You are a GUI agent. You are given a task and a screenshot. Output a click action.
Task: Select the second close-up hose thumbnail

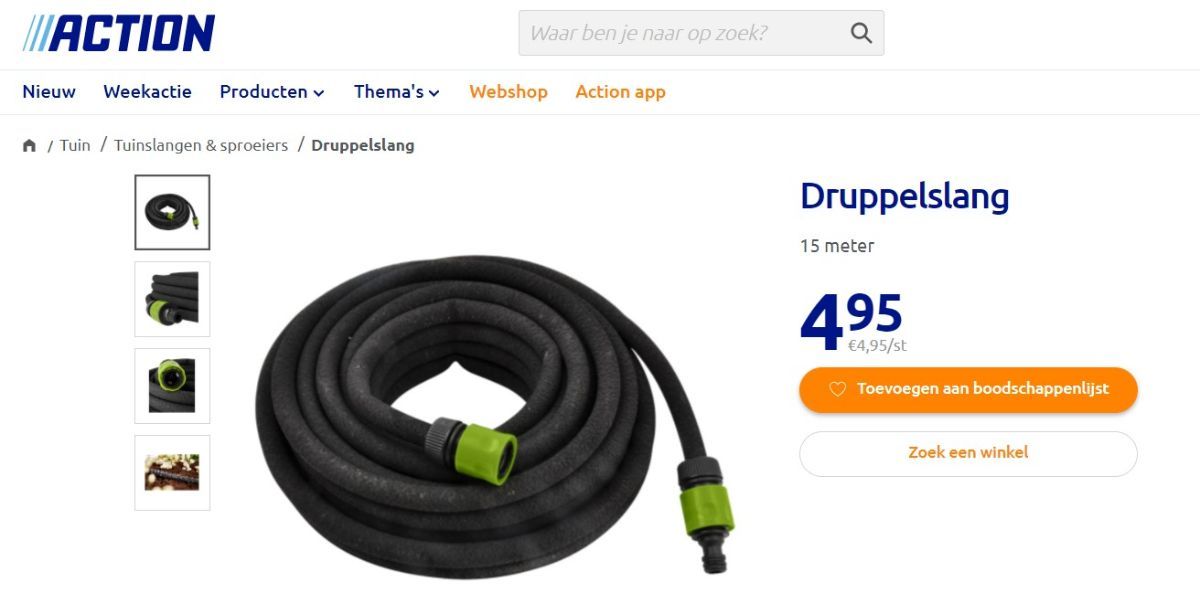click(x=172, y=299)
